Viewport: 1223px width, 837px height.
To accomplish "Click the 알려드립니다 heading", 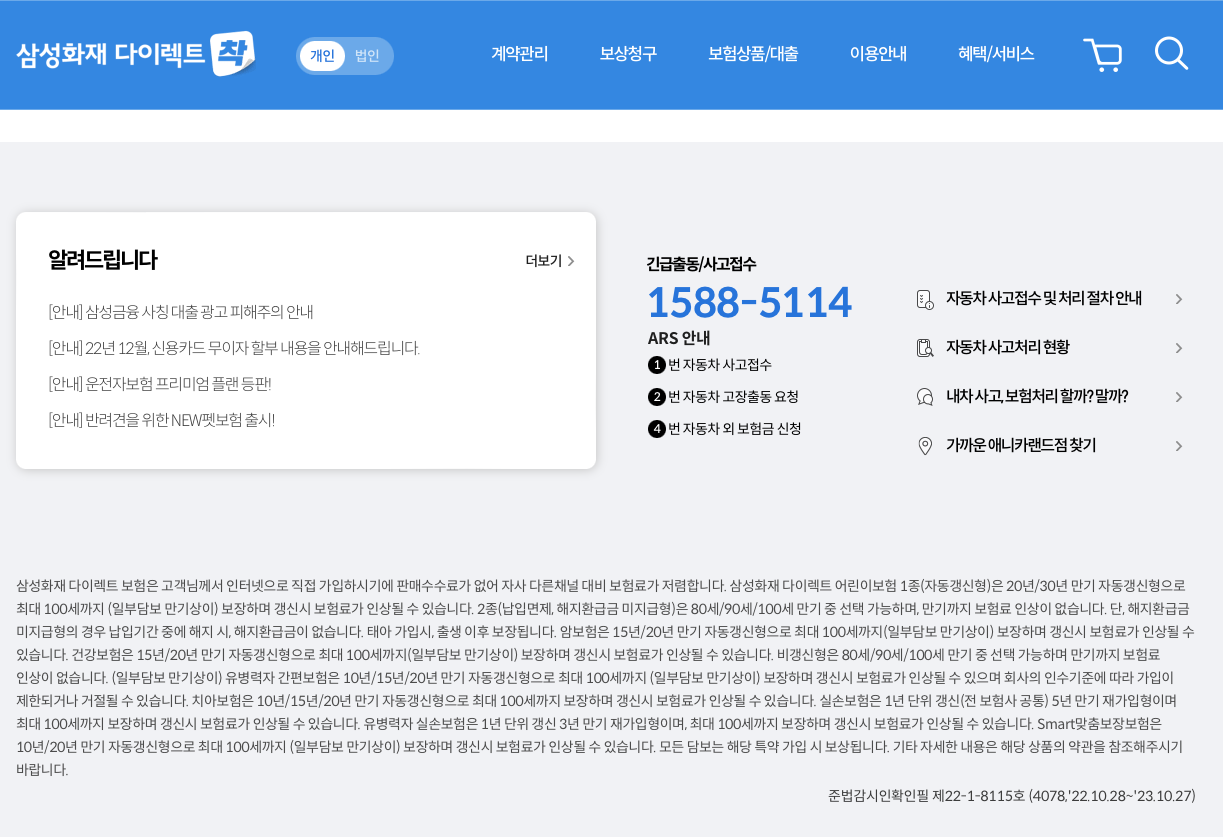I will (x=103, y=260).
